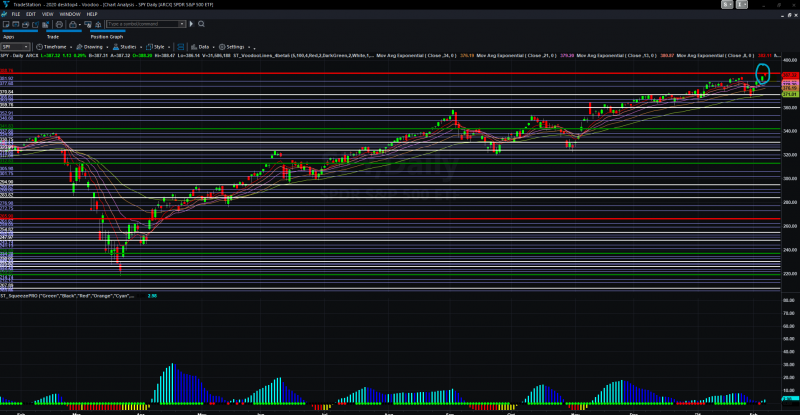Click the red 387.32 price marker on axis
The width and height of the screenshot is (800, 415).
point(789,75)
